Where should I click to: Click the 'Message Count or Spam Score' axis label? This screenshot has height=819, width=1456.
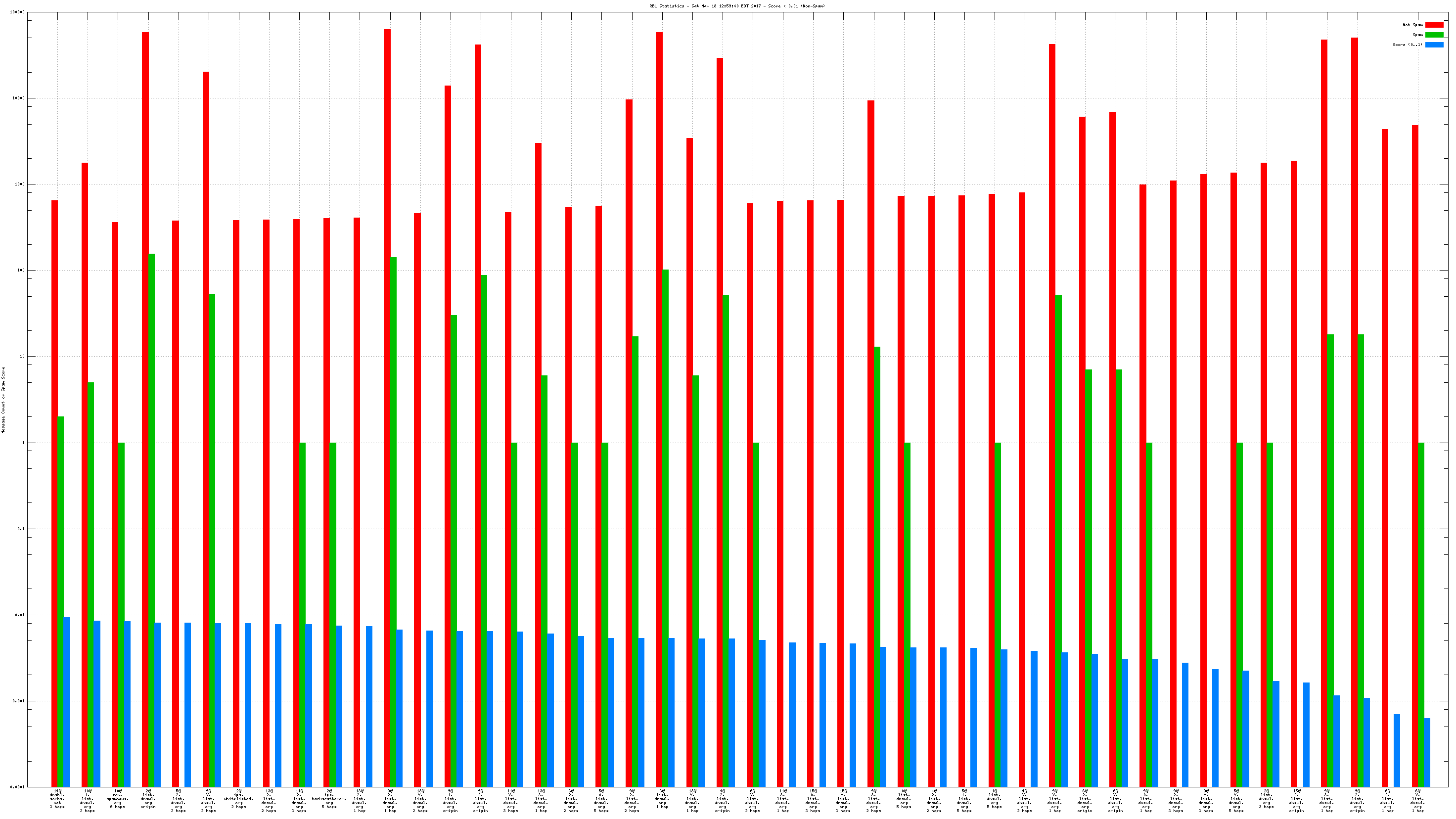pos(3,400)
